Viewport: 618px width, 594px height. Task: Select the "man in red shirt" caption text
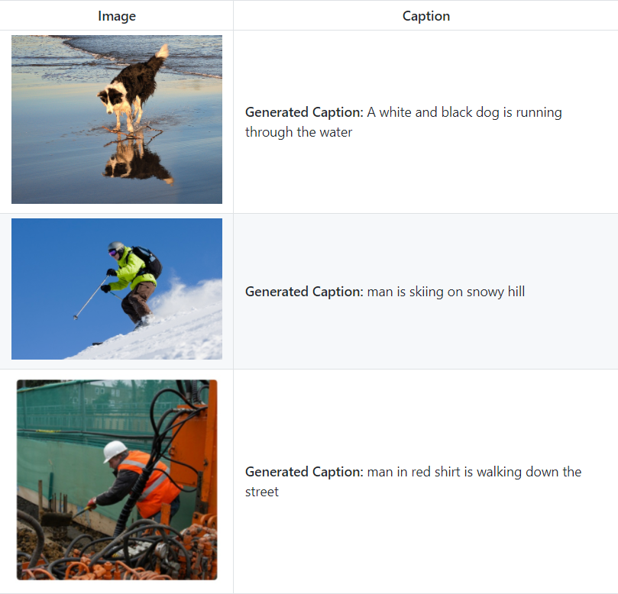tap(413, 481)
